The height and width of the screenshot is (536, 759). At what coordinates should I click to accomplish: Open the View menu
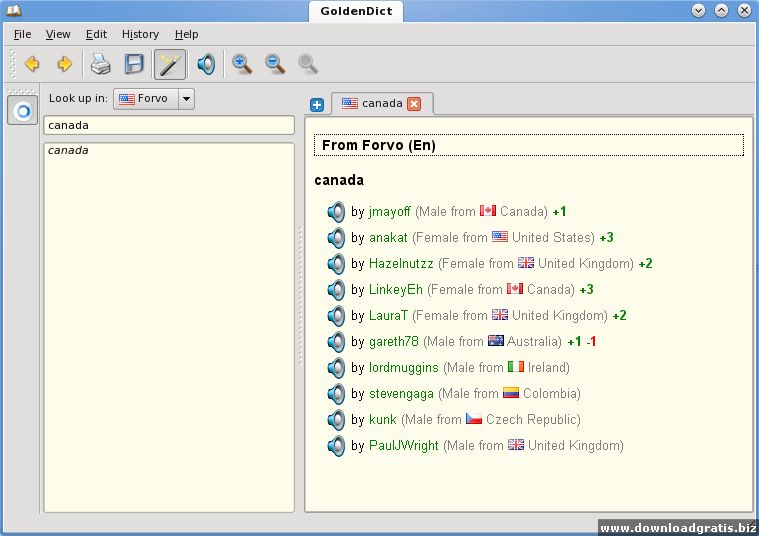[58, 34]
